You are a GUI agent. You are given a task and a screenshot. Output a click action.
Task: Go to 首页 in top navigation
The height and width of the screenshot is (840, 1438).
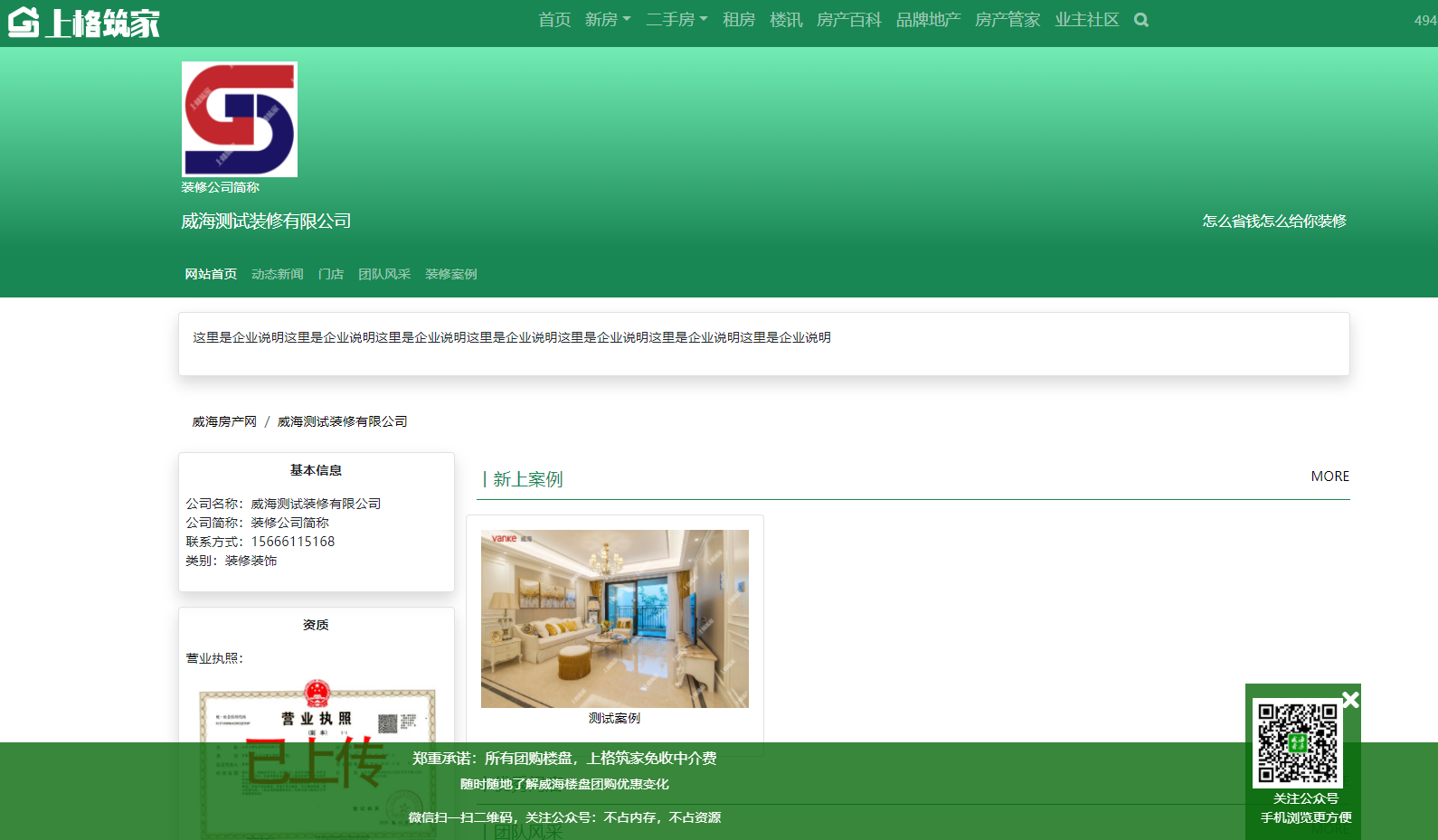(554, 20)
